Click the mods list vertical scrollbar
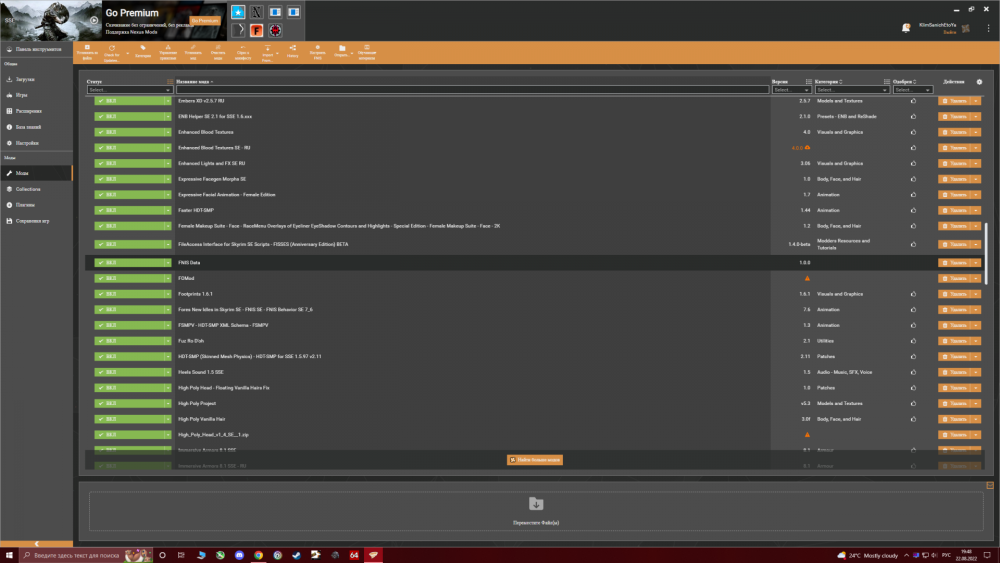 (987, 253)
